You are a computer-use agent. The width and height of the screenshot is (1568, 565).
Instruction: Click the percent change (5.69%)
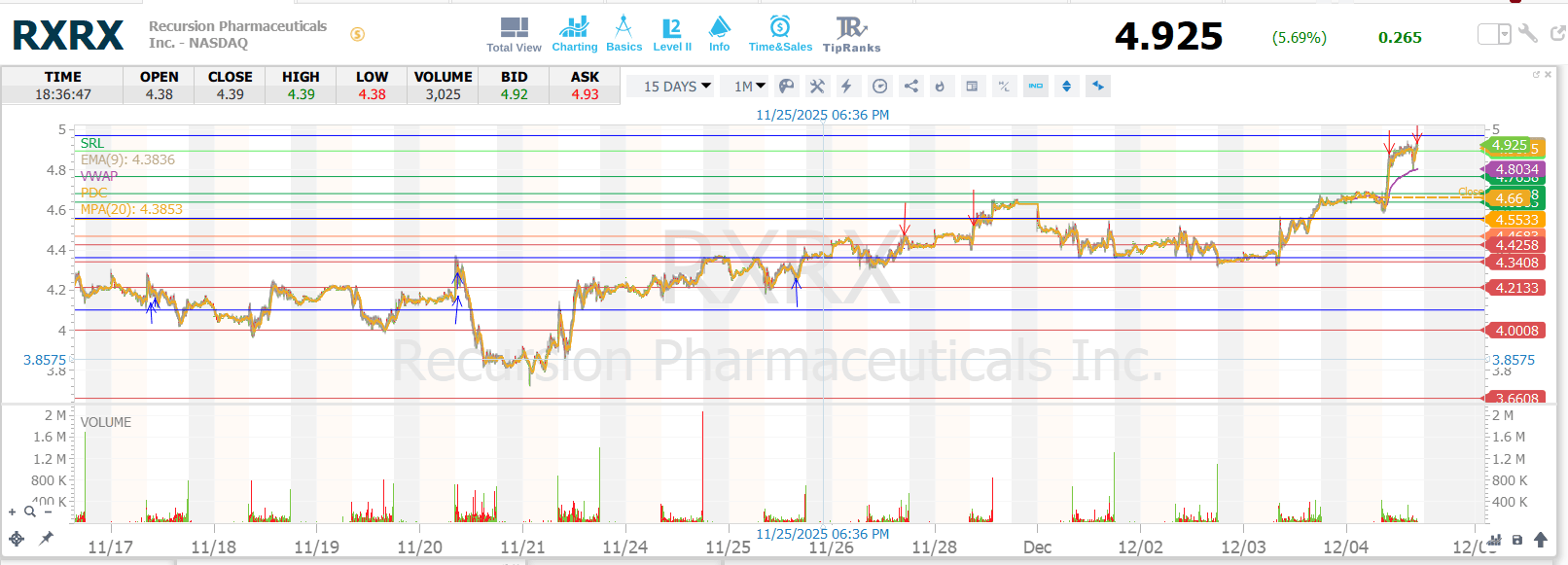pos(1299,37)
